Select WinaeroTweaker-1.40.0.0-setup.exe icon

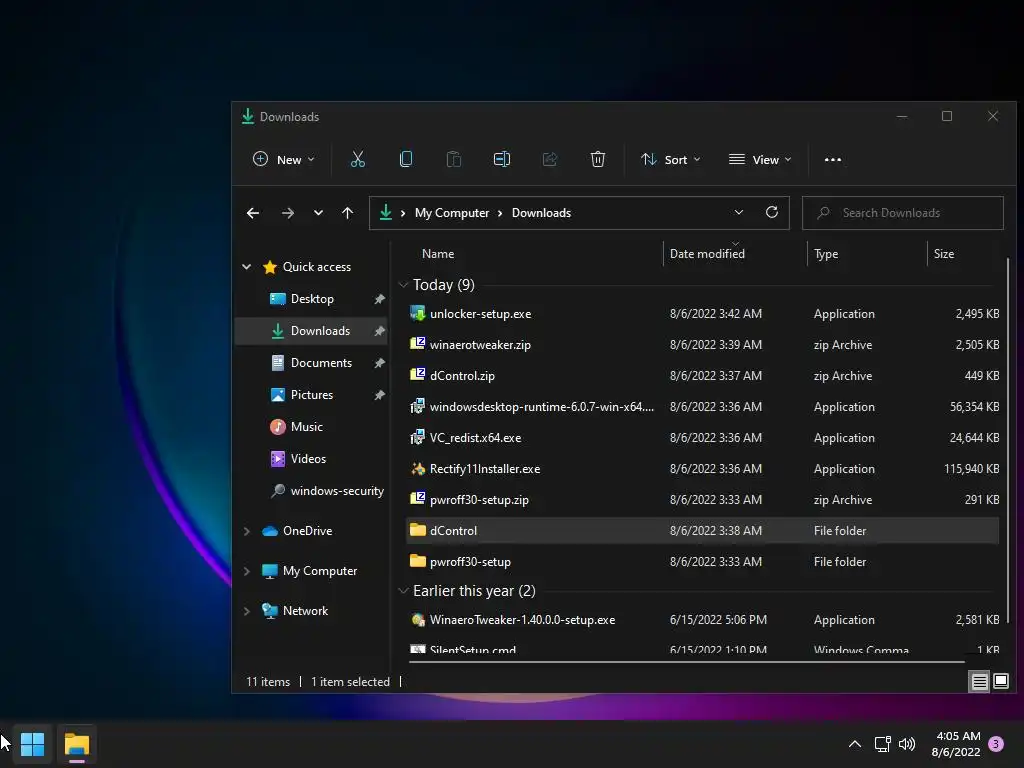click(x=417, y=620)
